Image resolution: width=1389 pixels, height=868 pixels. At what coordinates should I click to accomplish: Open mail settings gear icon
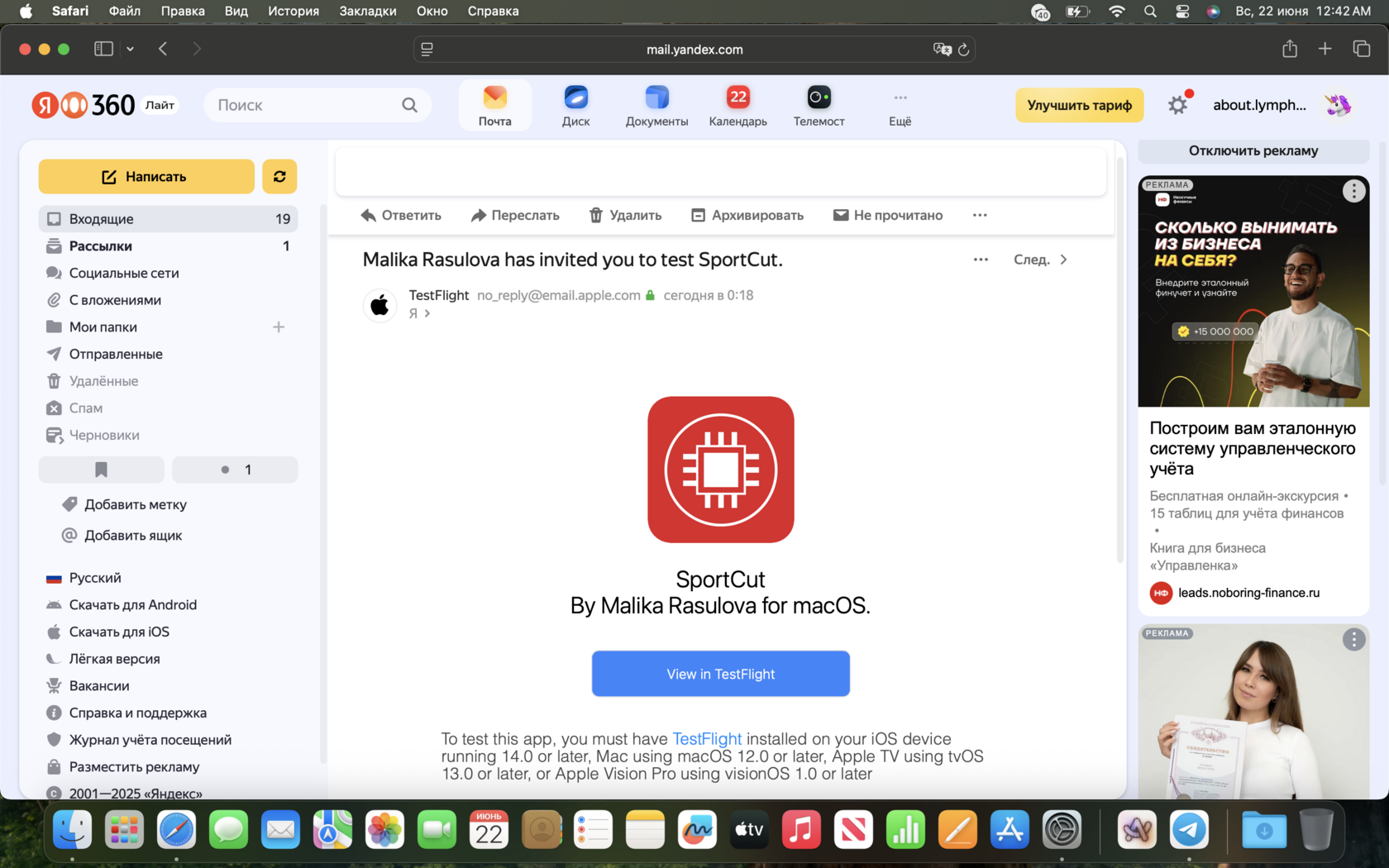tap(1177, 105)
